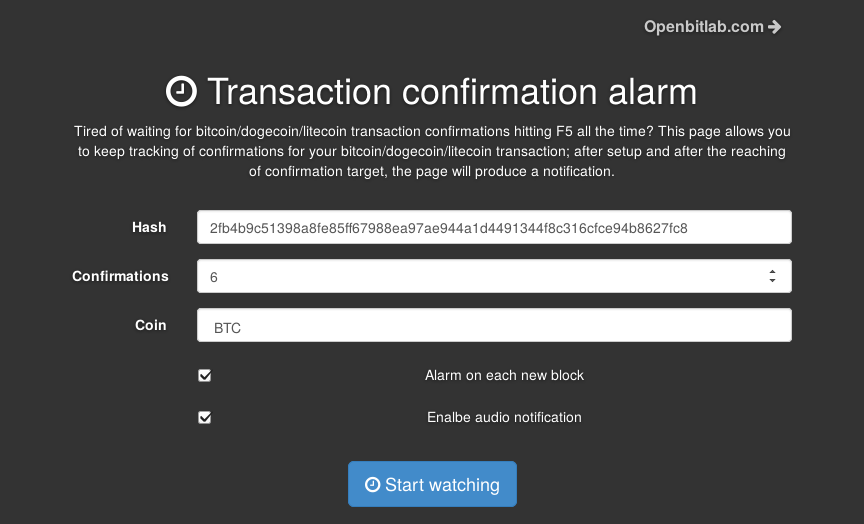Uncheck the audio notification checkbox
The width and height of the screenshot is (864, 524).
(x=205, y=417)
